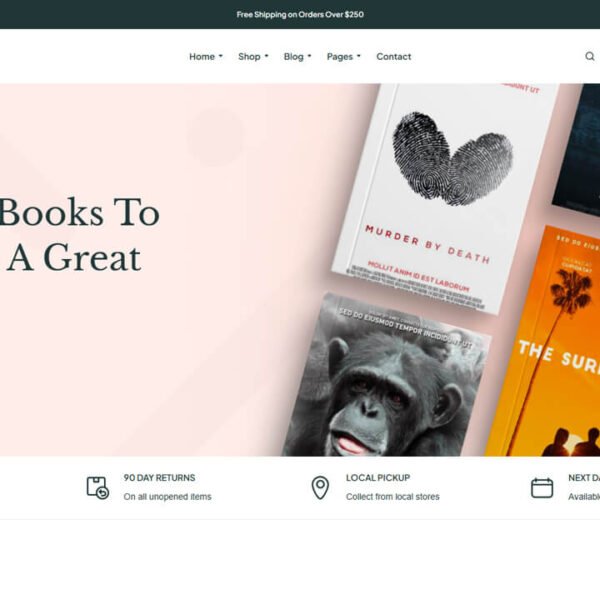Open the Blog navigation item
The image size is (600, 600).
pos(293,57)
